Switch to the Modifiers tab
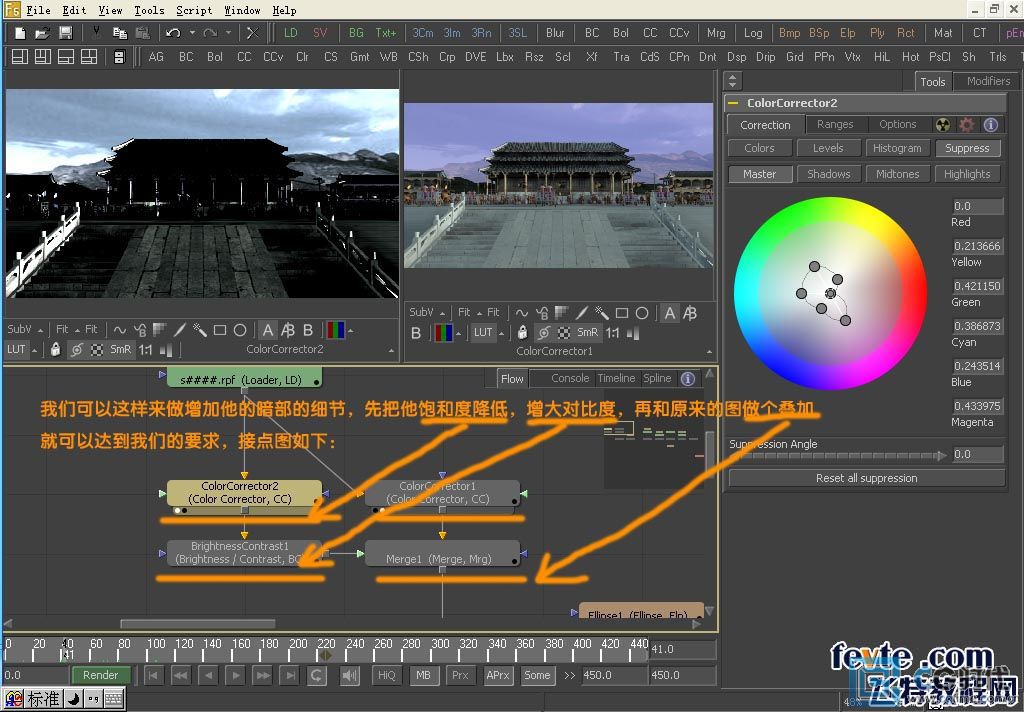This screenshot has height=712, width=1024. [x=988, y=81]
